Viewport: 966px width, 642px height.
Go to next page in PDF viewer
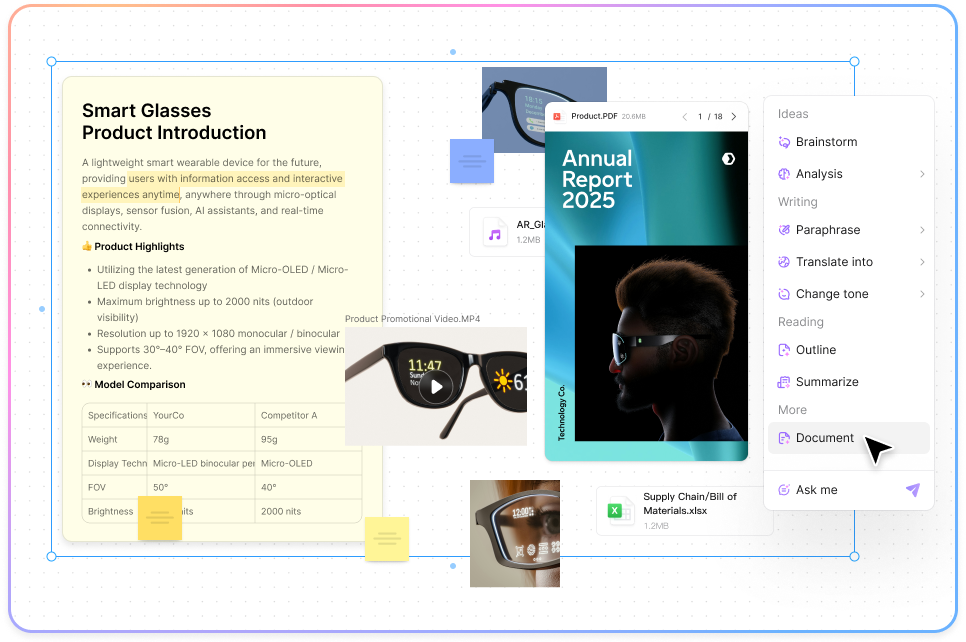[x=733, y=117]
